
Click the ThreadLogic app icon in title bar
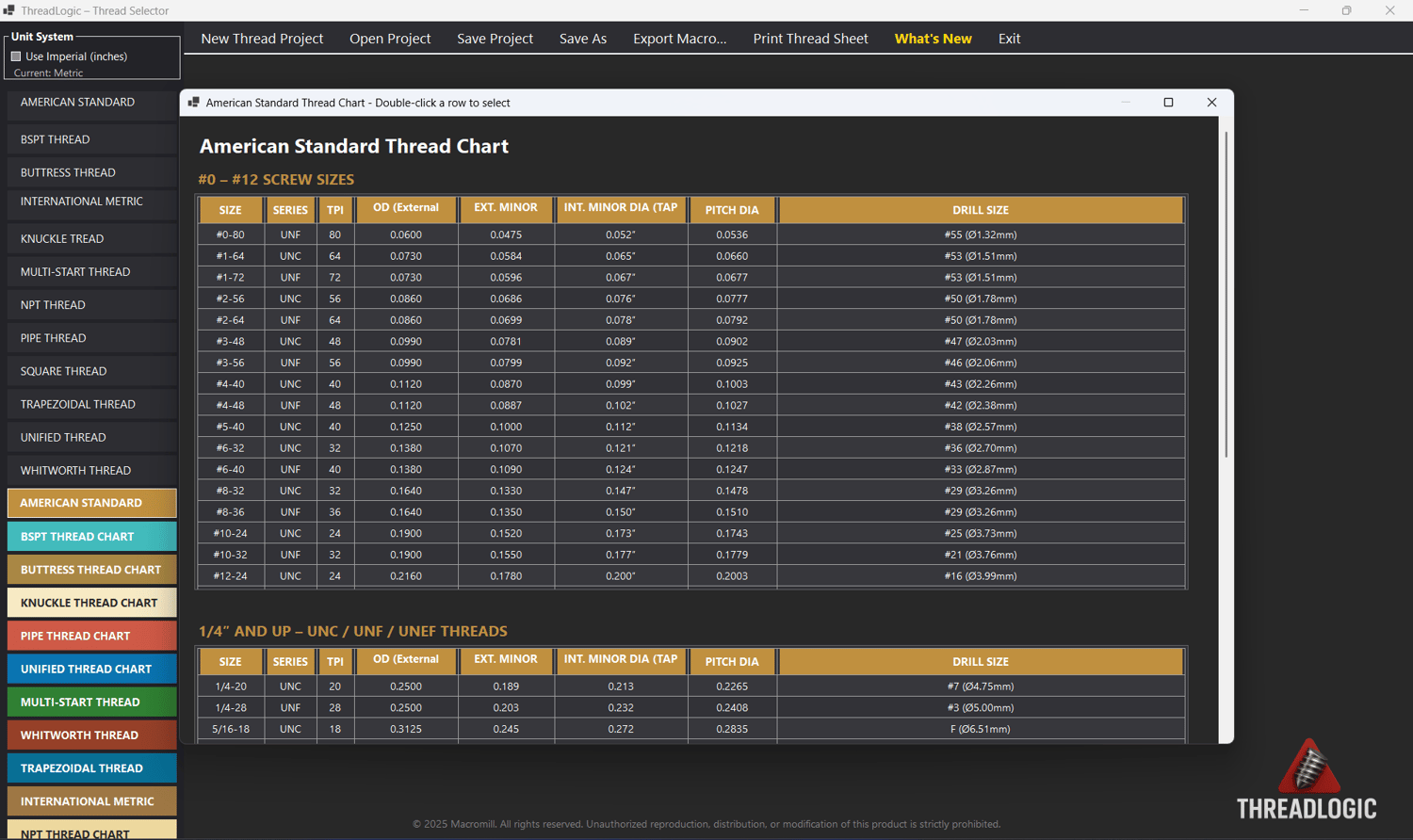pyautogui.click(x=8, y=10)
